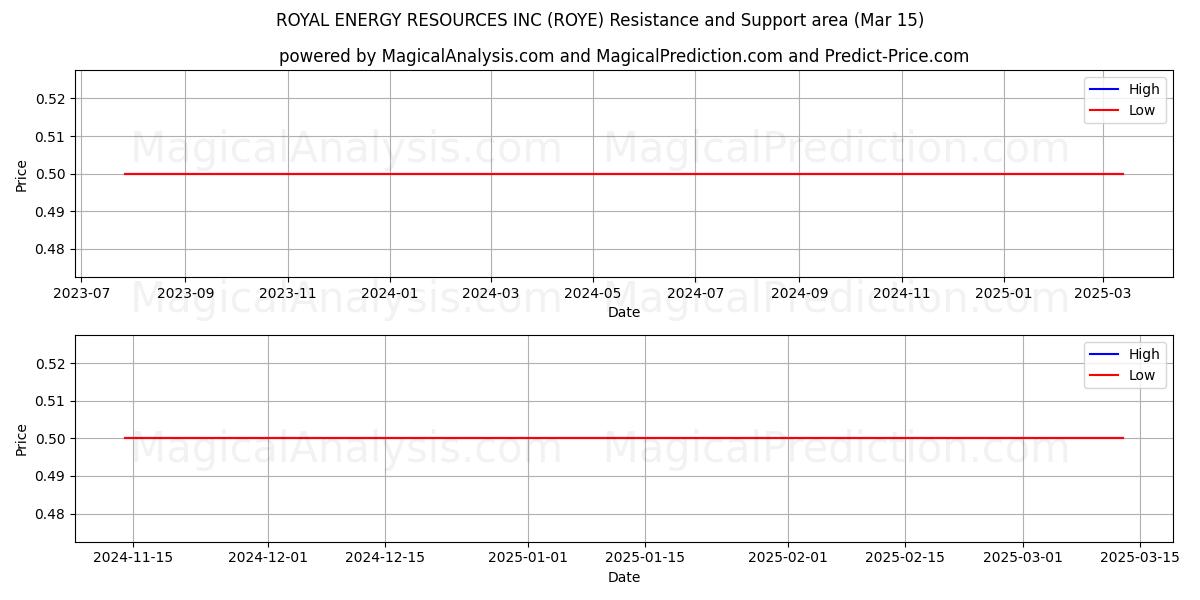The width and height of the screenshot is (1200, 600).
Task: Click the 2024-11 date tick label
Action: click(x=902, y=293)
